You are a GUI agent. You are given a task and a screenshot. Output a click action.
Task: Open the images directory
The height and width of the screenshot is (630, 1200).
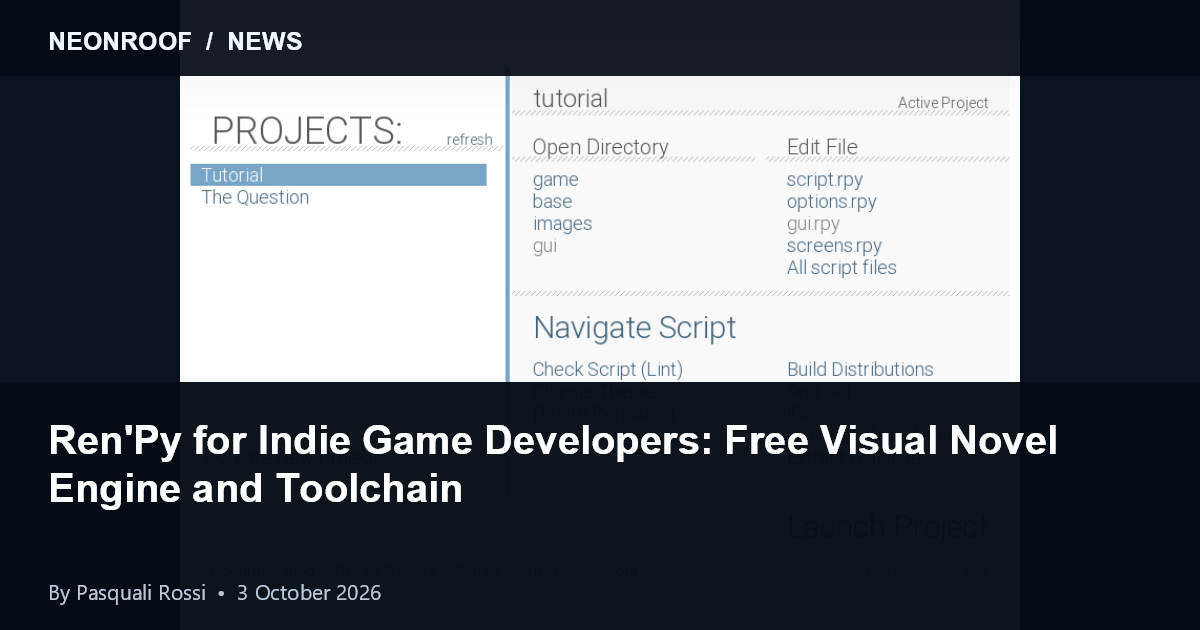coord(562,224)
